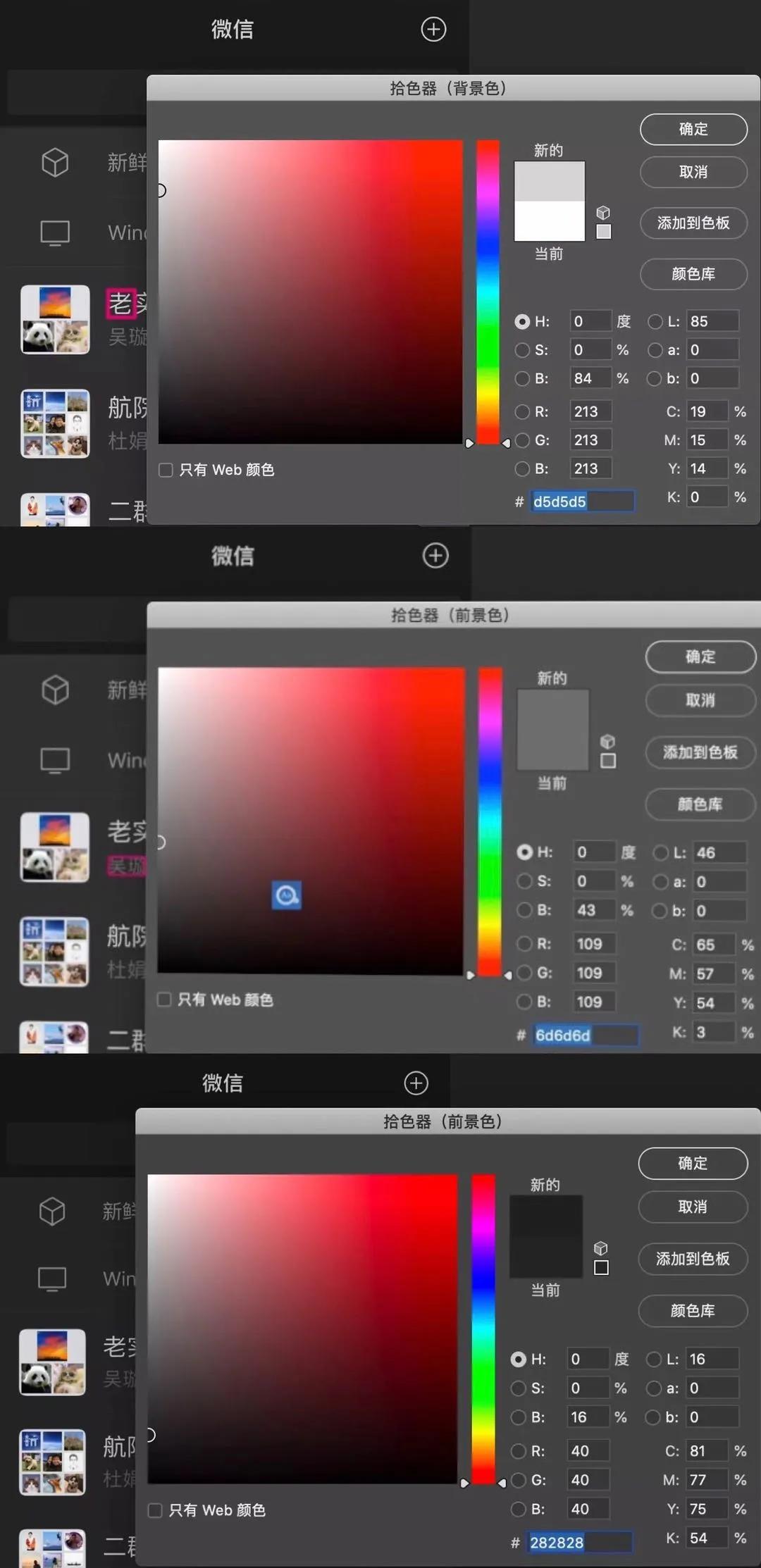Click the dark preview swatch in the 282828 picker
This screenshot has width=761, height=1568.
click(x=546, y=1236)
